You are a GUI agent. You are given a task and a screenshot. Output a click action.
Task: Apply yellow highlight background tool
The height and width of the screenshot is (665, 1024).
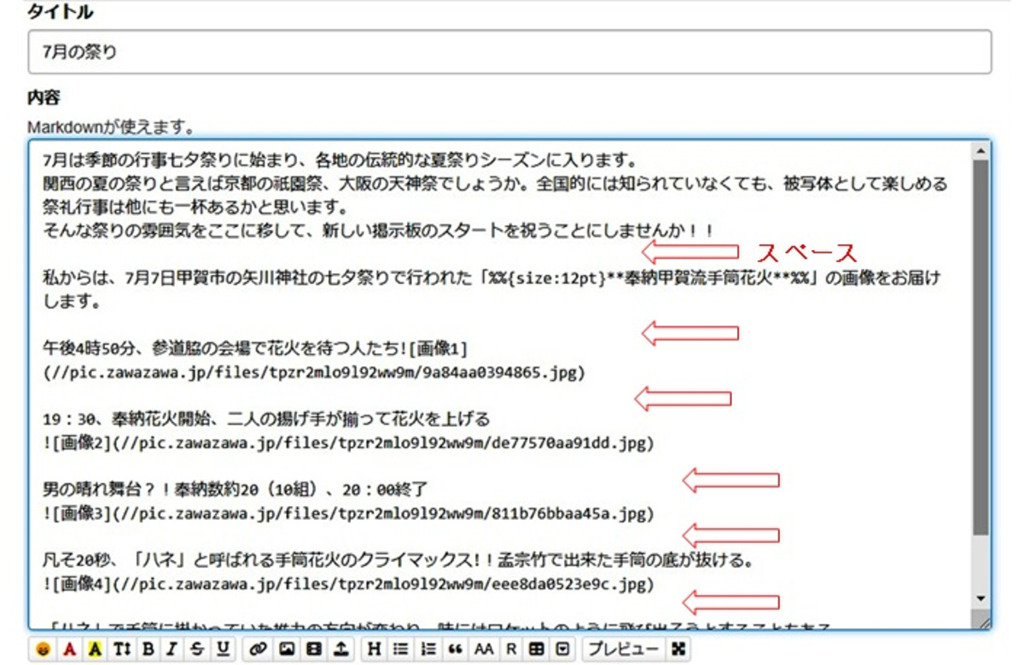tap(95, 649)
